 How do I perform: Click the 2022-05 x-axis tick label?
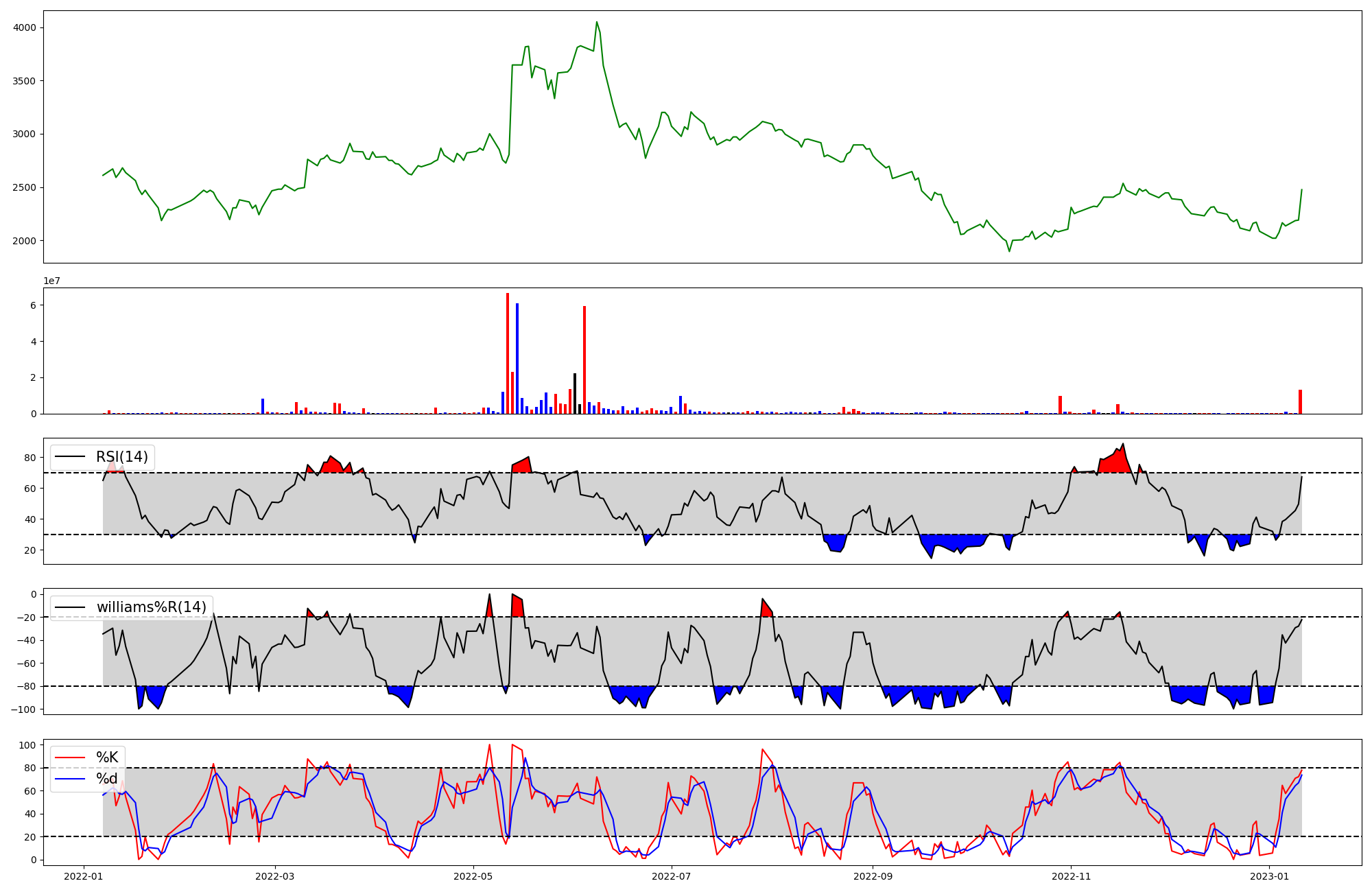(x=473, y=876)
